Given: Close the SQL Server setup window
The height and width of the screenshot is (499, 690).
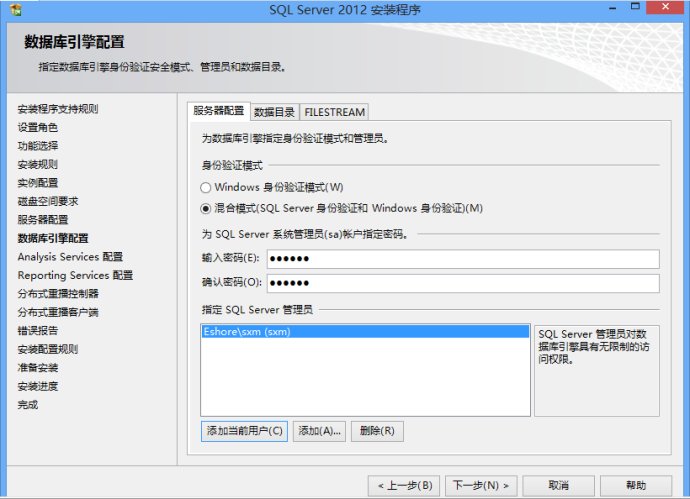Looking at the screenshot, I should click(664, 9).
